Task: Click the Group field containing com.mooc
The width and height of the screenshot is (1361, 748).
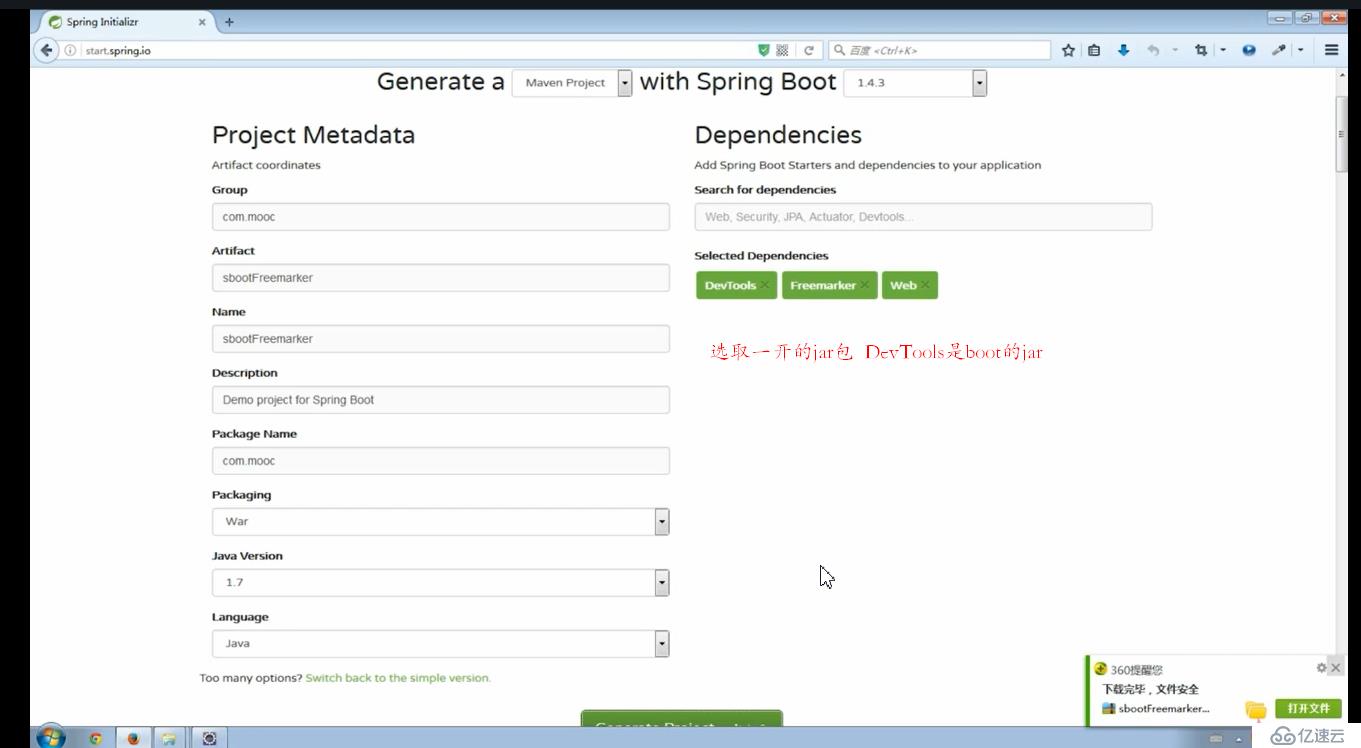Action: point(440,216)
